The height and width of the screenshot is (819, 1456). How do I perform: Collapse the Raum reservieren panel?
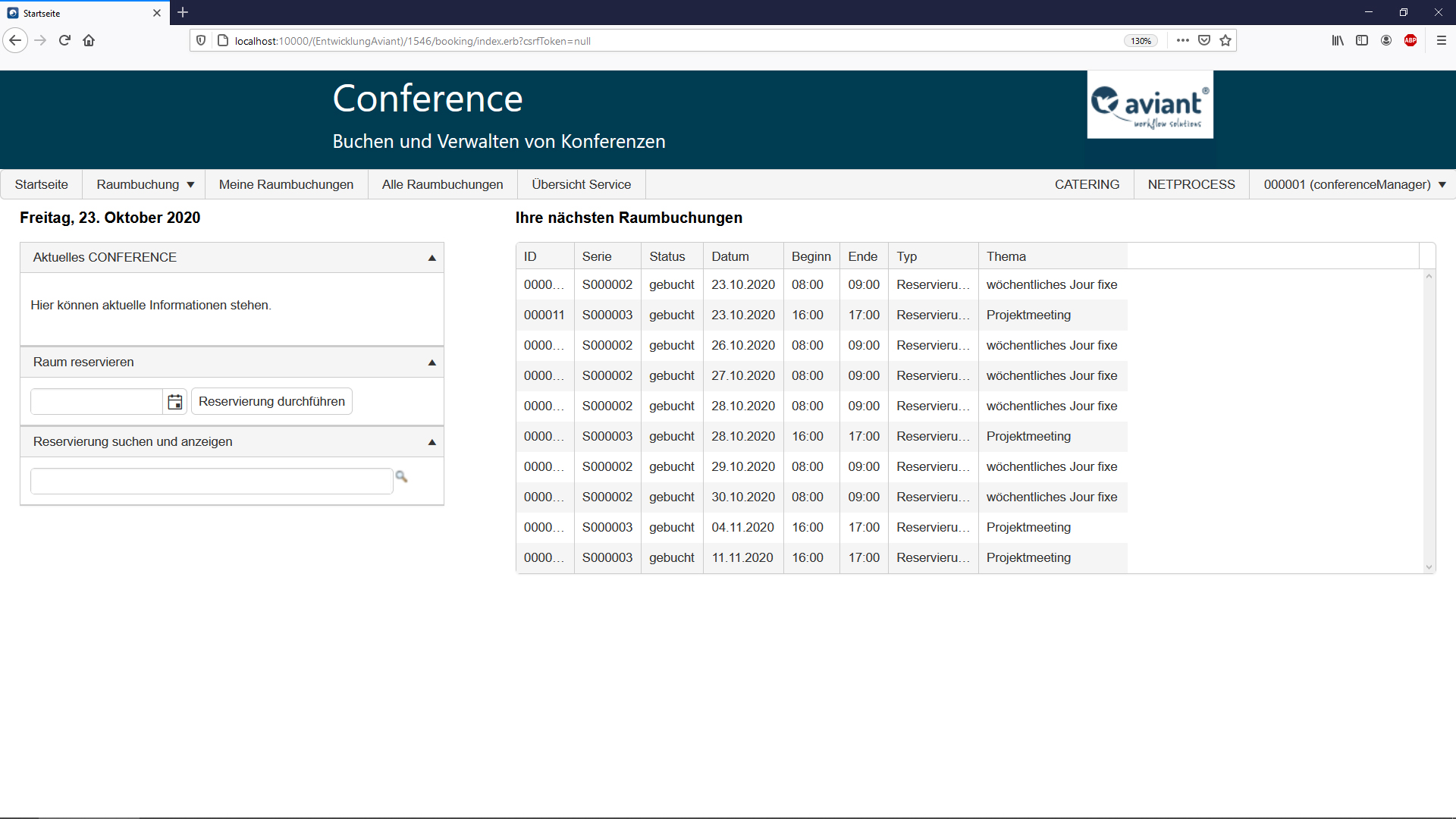coord(432,362)
